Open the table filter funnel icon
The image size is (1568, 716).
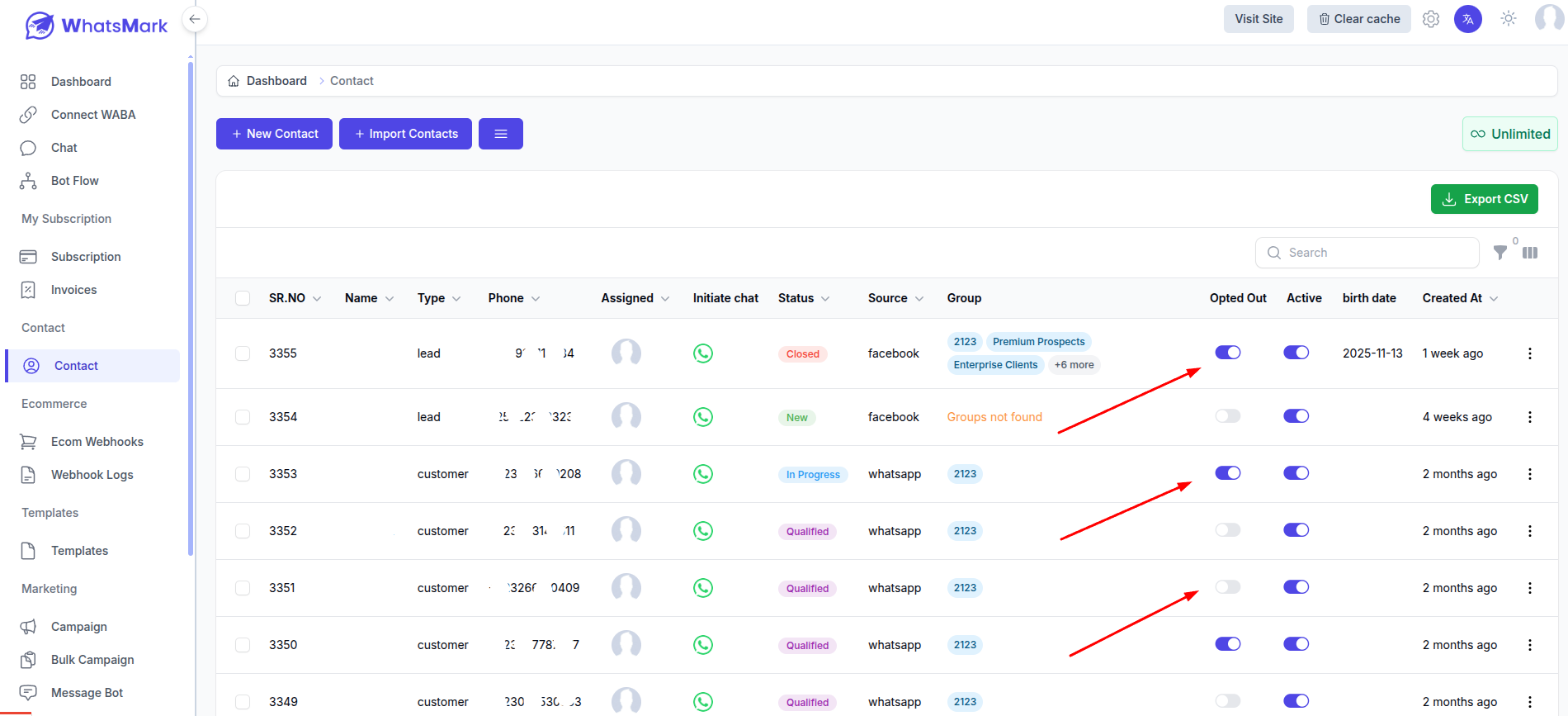[1500, 253]
